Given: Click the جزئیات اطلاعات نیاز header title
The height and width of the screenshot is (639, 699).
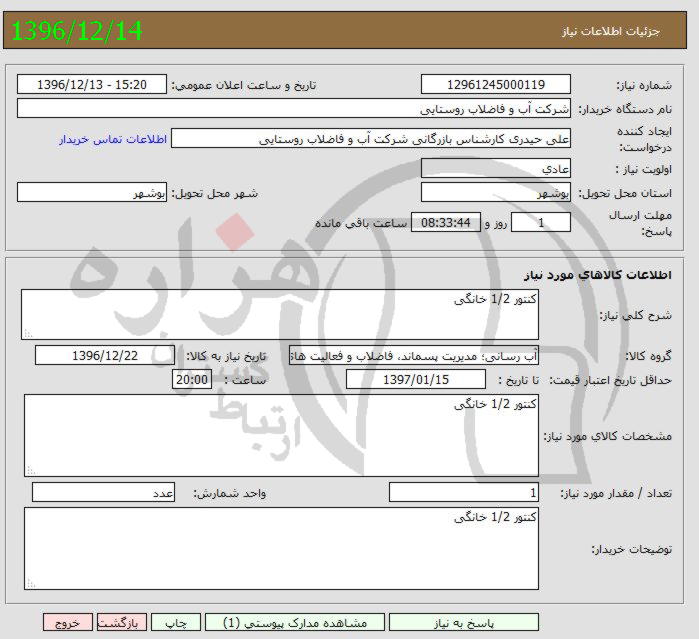Looking at the screenshot, I should click(x=610, y=31).
